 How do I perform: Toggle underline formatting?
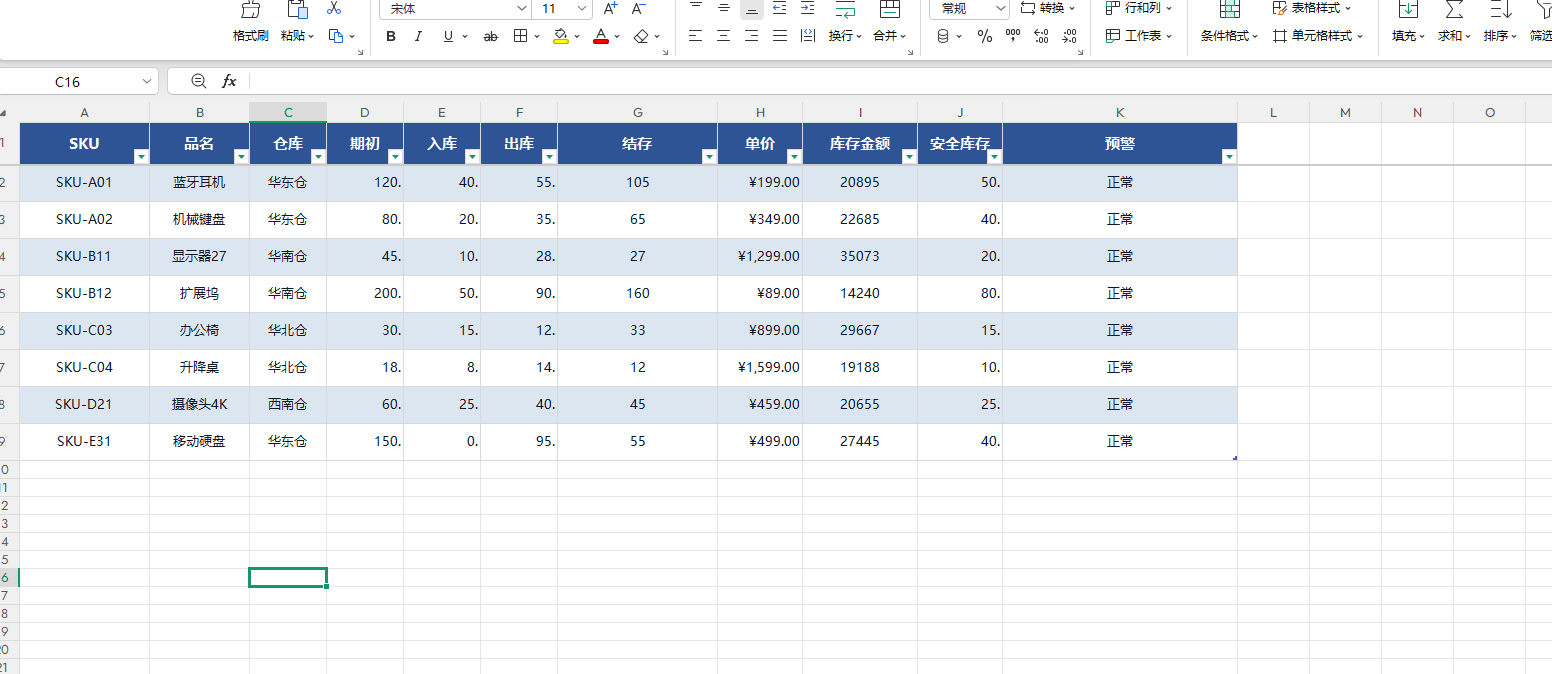click(x=448, y=36)
